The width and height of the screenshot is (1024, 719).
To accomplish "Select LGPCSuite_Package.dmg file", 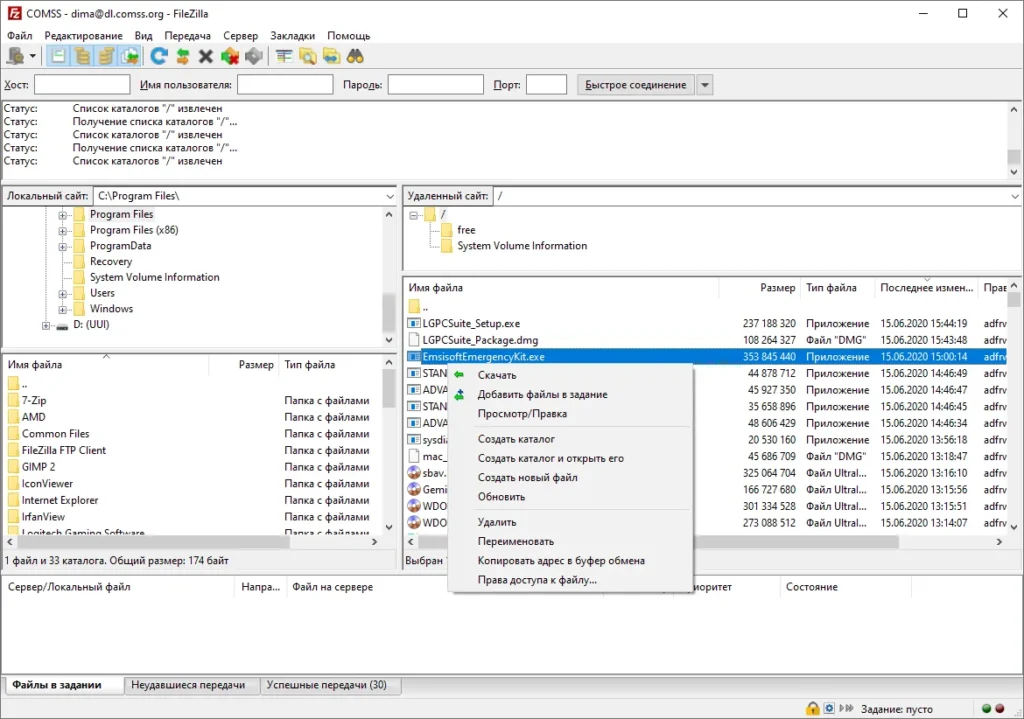I will tap(480, 340).
